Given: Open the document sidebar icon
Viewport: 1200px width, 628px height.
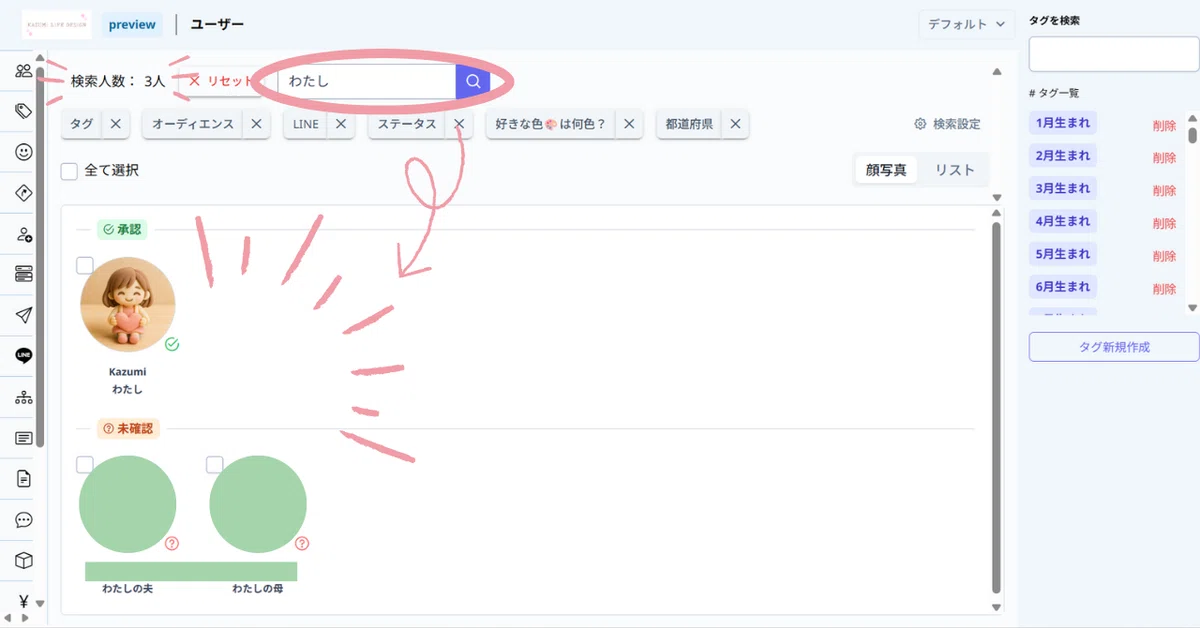Looking at the screenshot, I should click(x=23, y=479).
